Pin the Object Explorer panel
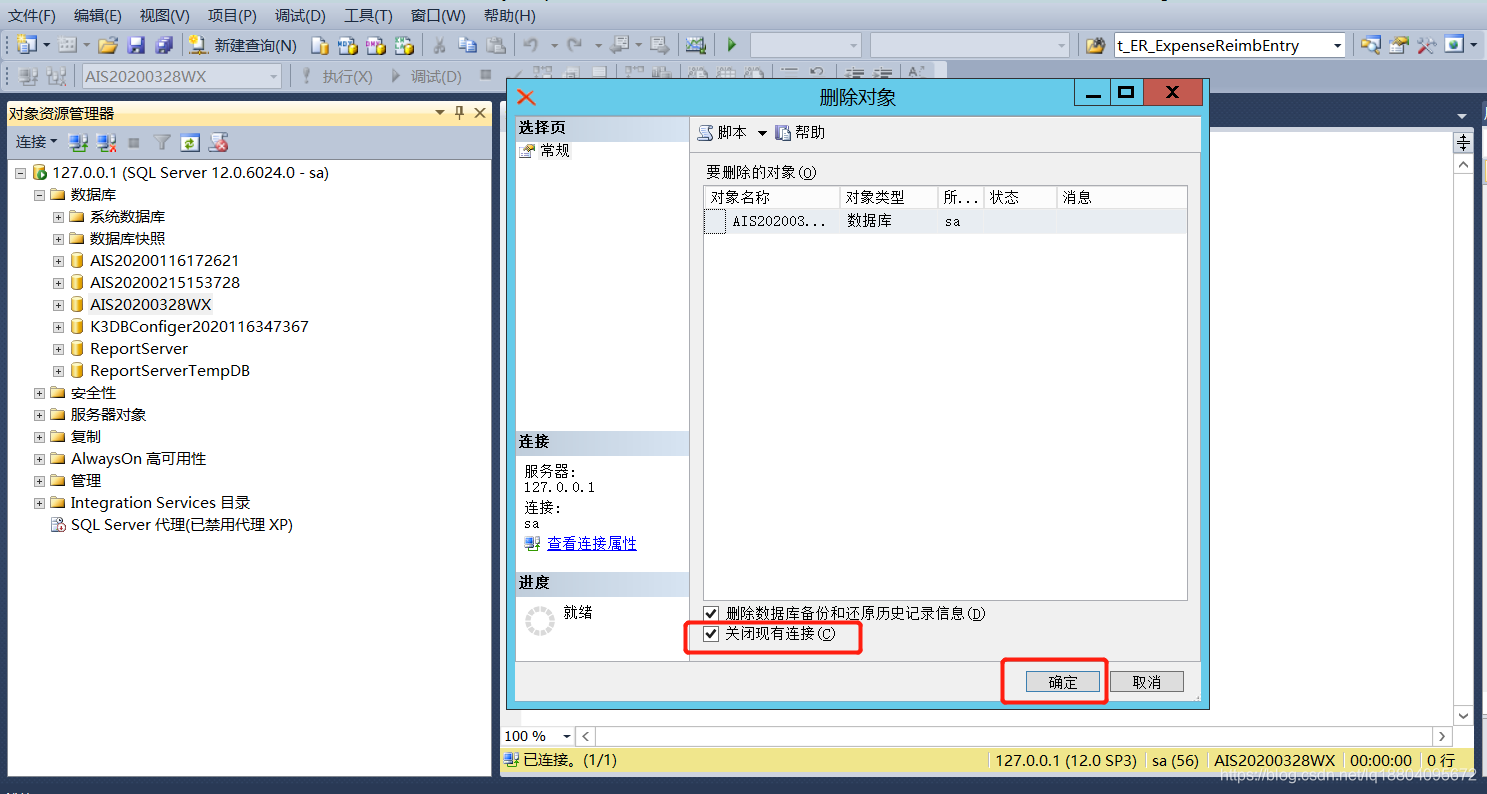This screenshot has height=794, width=1487. (x=460, y=113)
